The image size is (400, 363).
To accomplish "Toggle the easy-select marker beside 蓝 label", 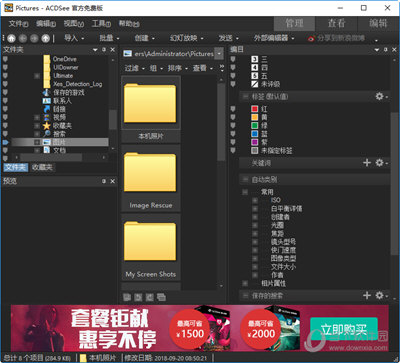I will click(233, 134).
